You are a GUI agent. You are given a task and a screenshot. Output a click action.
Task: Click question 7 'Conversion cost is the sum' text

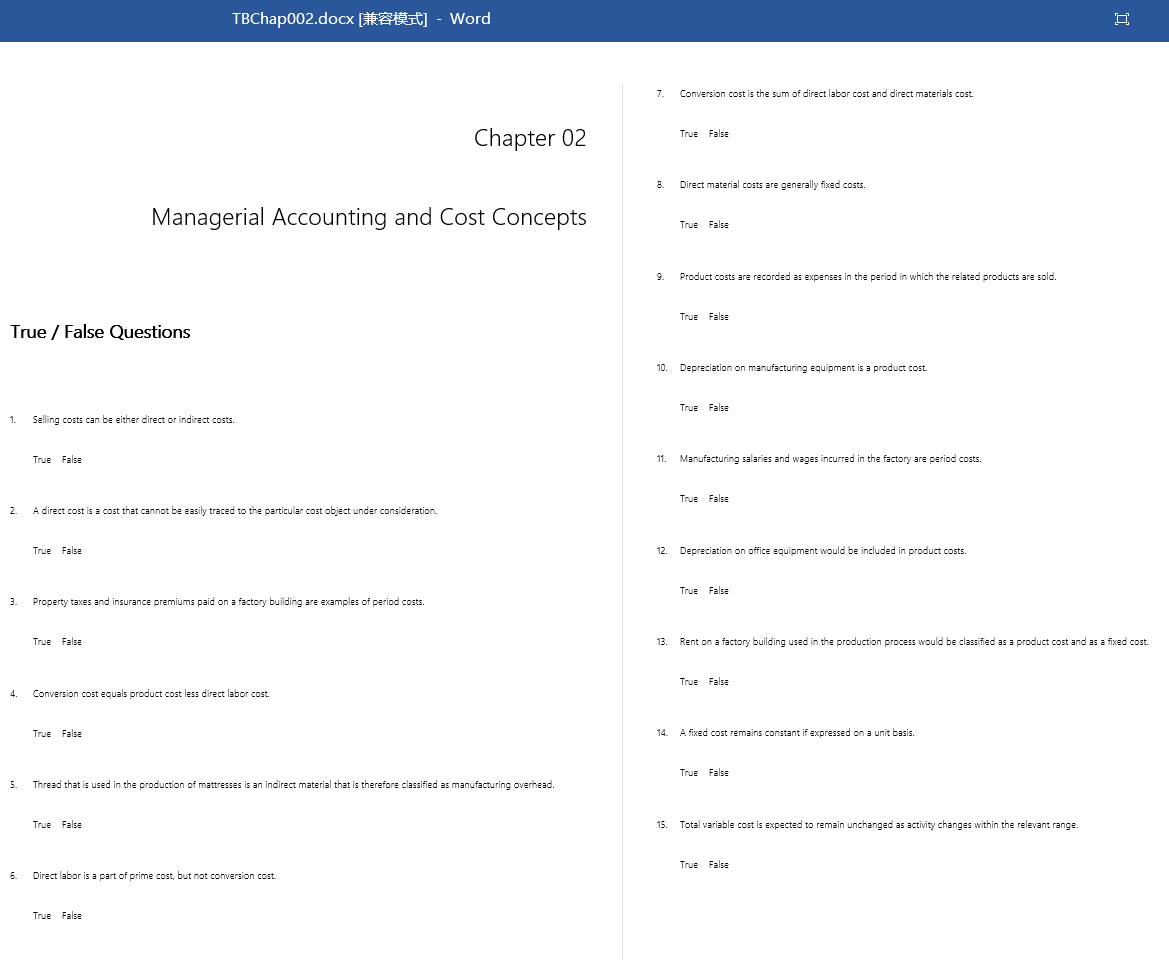(x=826, y=94)
